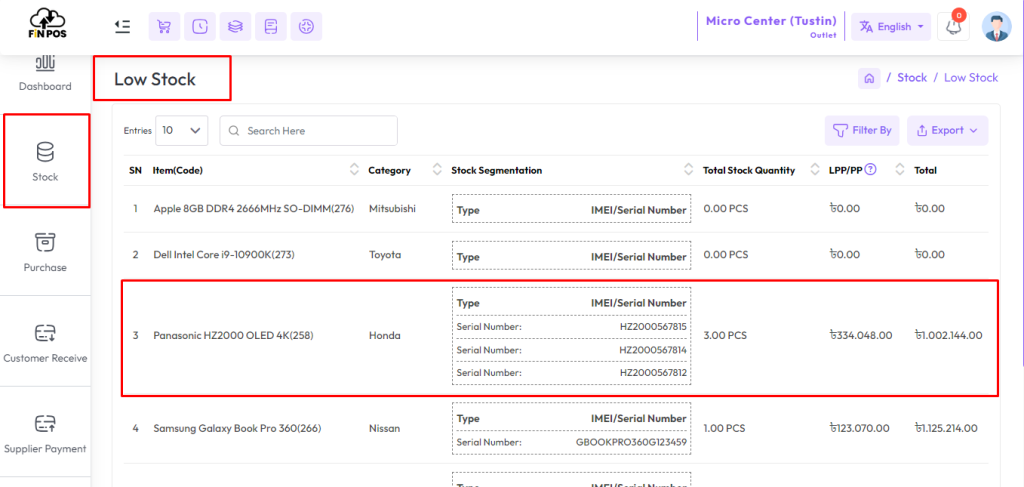
Task: Open the English language dropdown
Action: (x=891, y=27)
